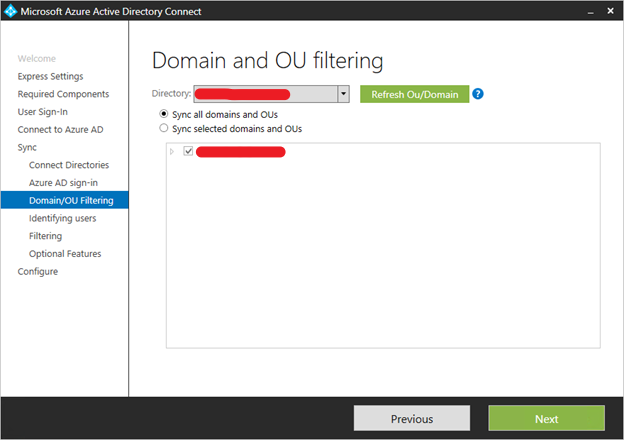Open the Directory dropdown arrow
Viewport: 624px width, 440px height.
pyautogui.click(x=343, y=94)
